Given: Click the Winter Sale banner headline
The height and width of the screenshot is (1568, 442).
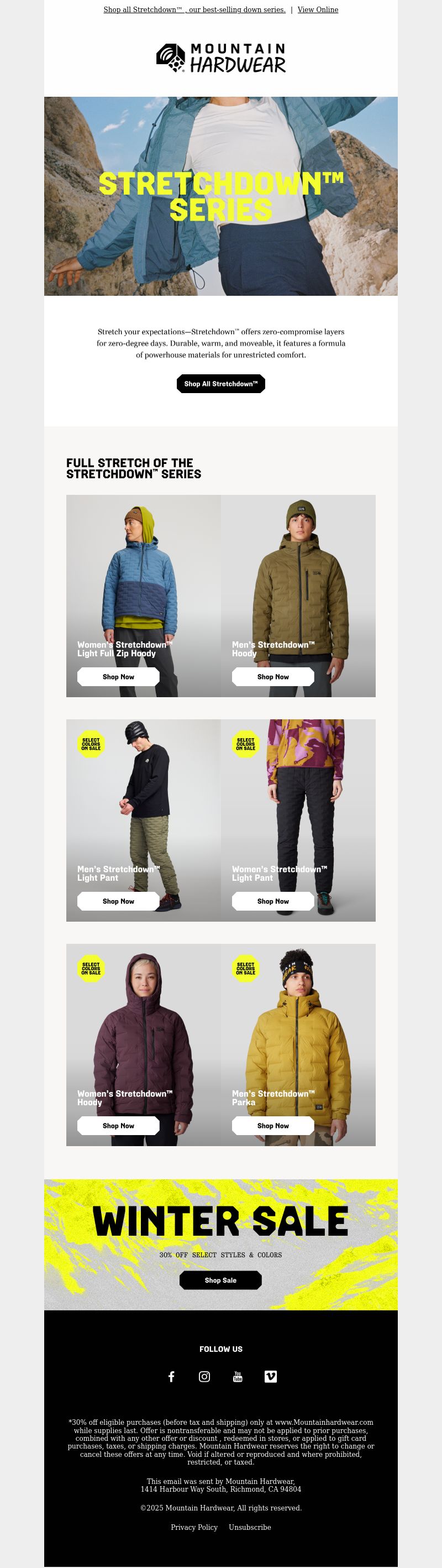Looking at the screenshot, I should tap(220, 1221).
